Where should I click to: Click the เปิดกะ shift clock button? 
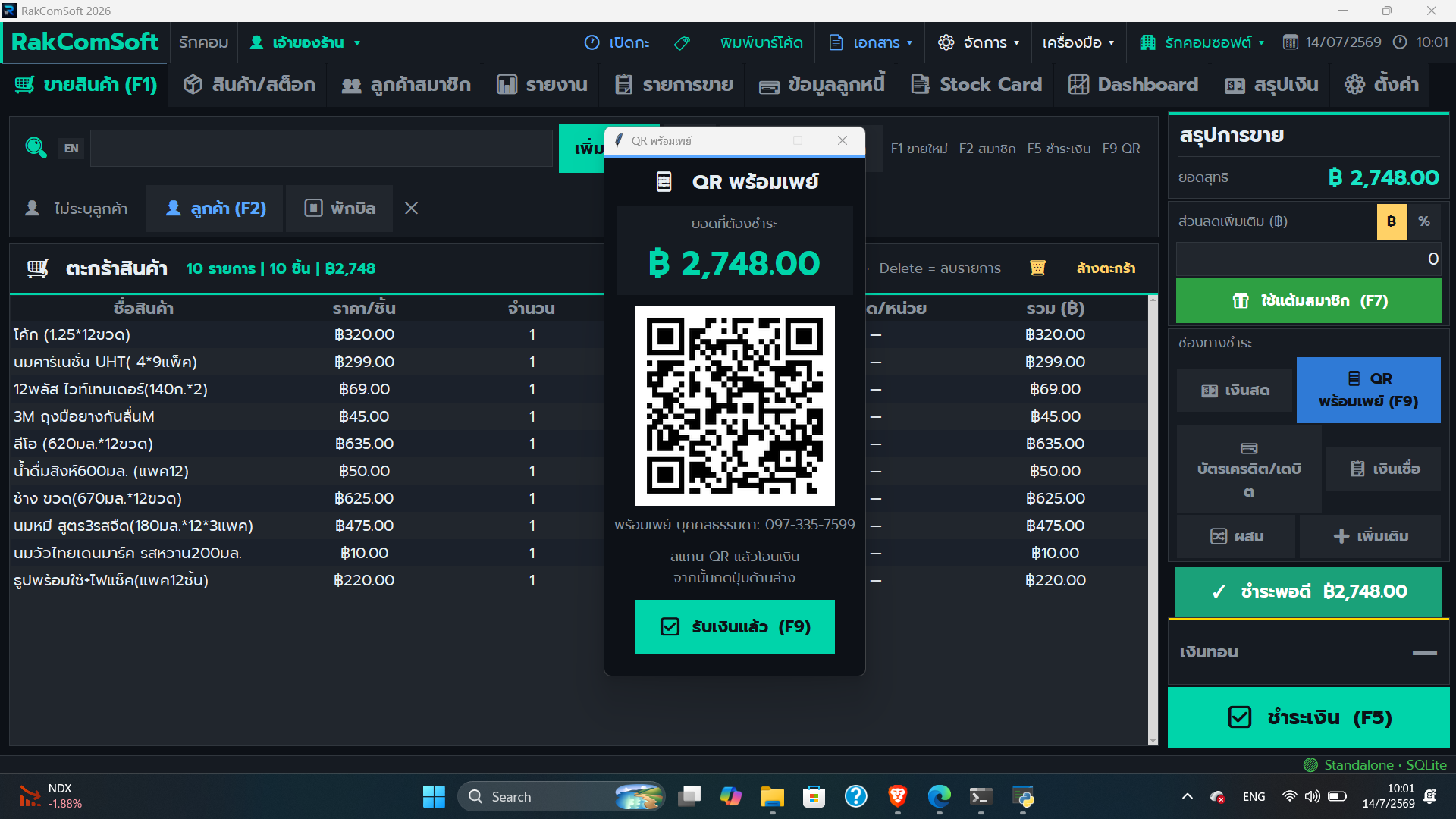(617, 42)
